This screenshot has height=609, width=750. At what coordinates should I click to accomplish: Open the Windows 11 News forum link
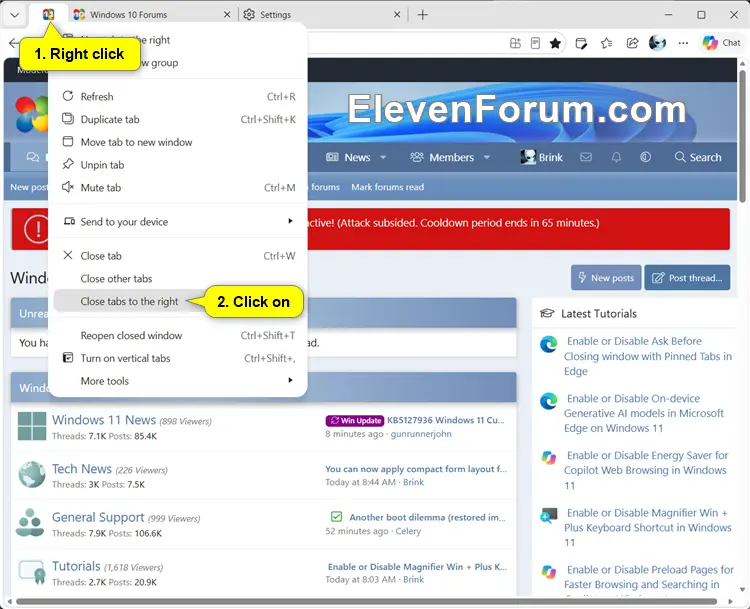104,420
